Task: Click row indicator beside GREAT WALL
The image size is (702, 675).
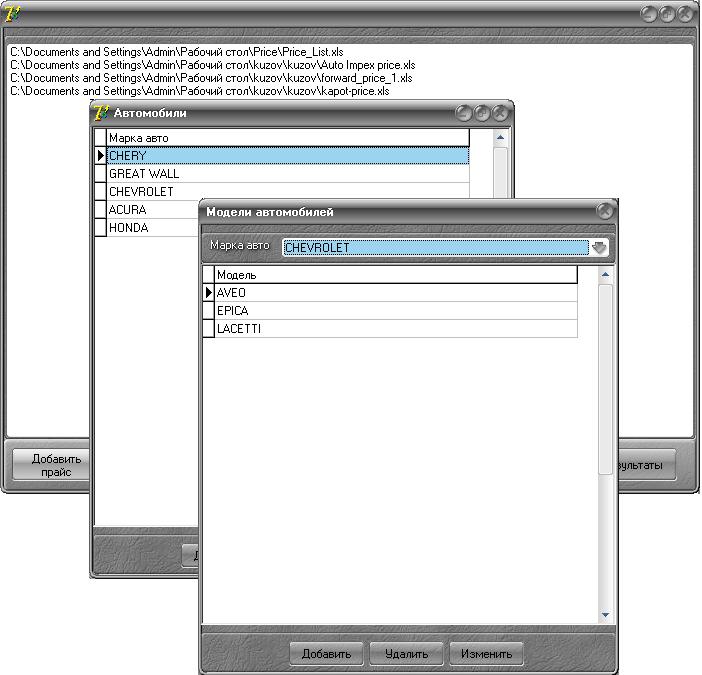Action: 100,174
